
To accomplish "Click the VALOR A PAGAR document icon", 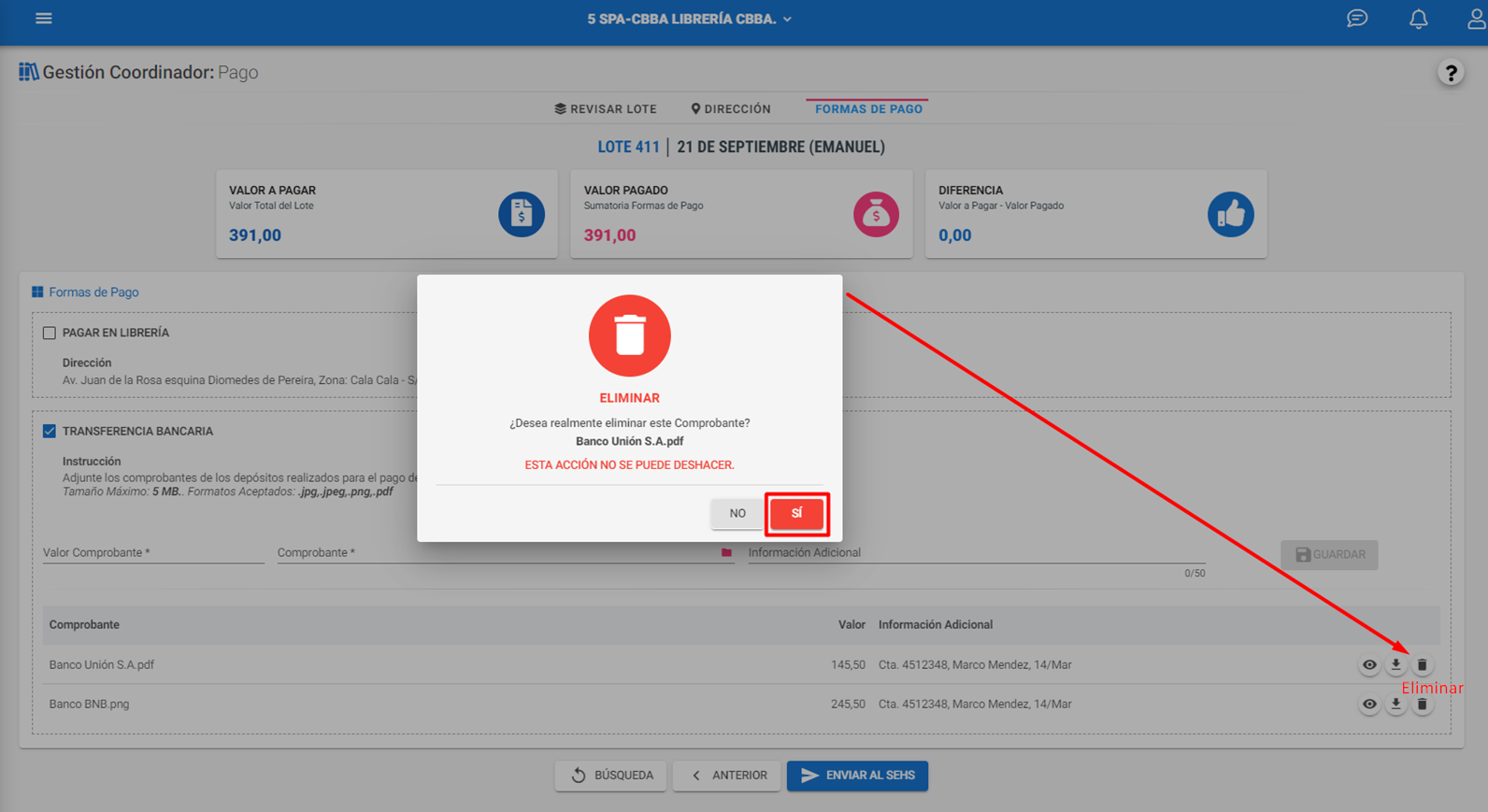I will click(x=522, y=214).
